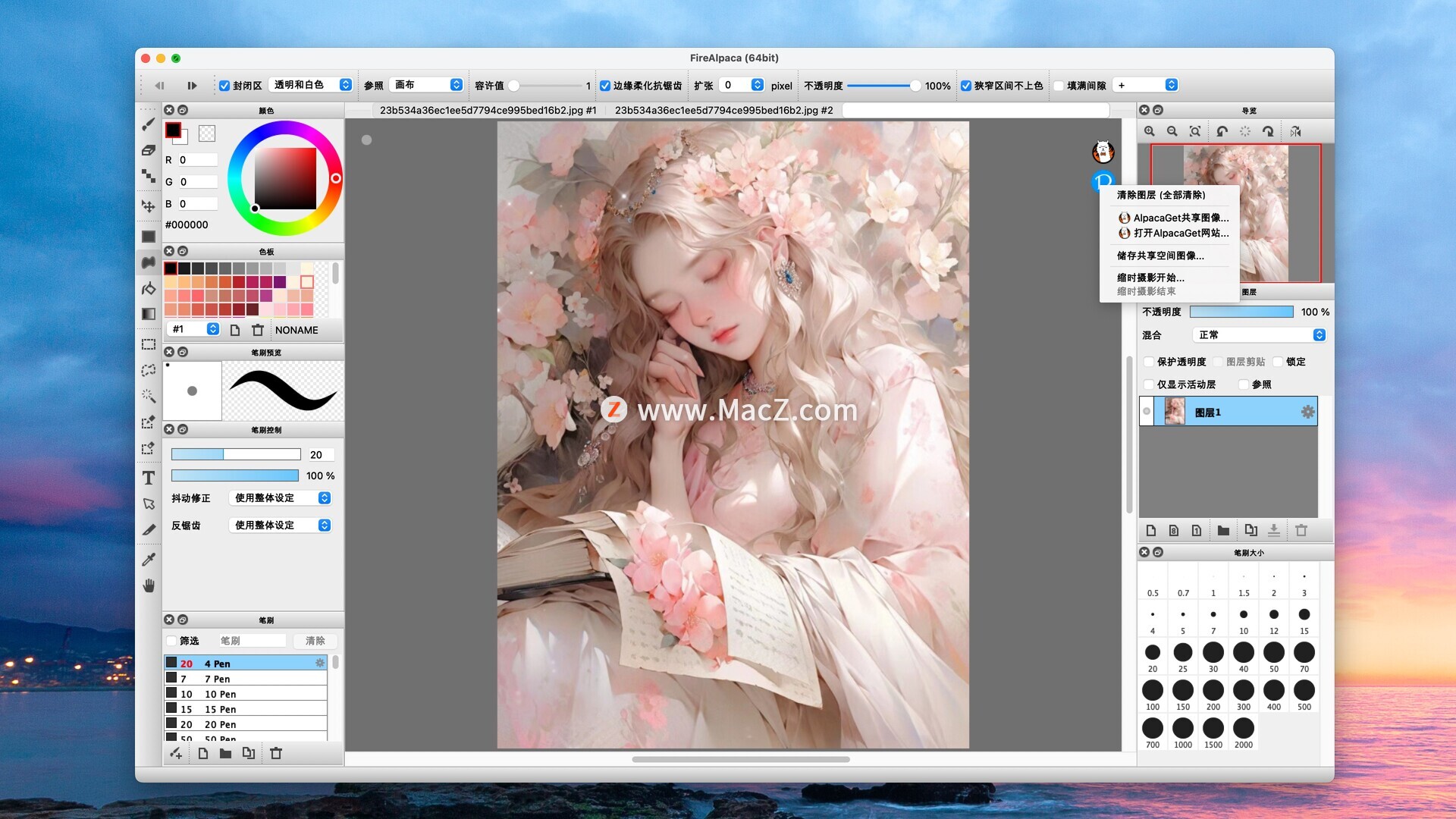Open the 参照 画布 dropdown
The width and height of the screenshot is (1456, 819).
(426, 85)
